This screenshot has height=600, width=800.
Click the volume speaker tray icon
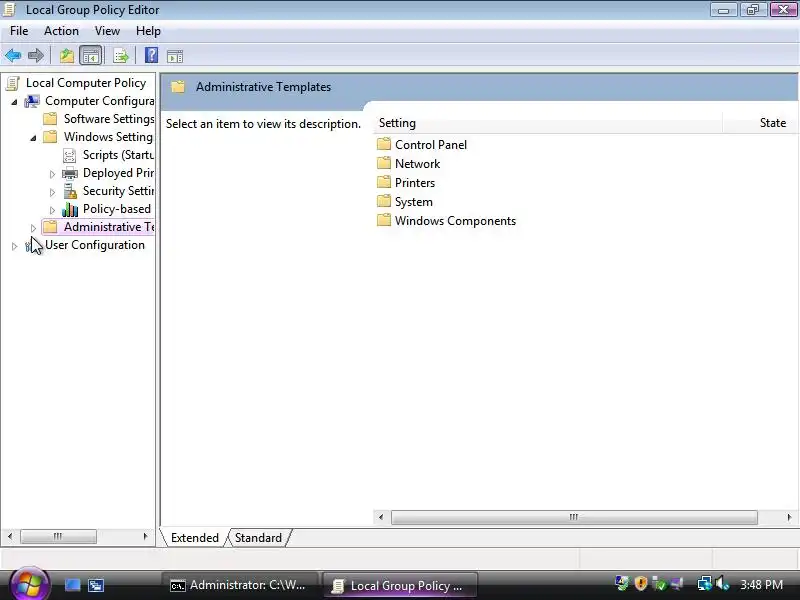tap(723, 584)
